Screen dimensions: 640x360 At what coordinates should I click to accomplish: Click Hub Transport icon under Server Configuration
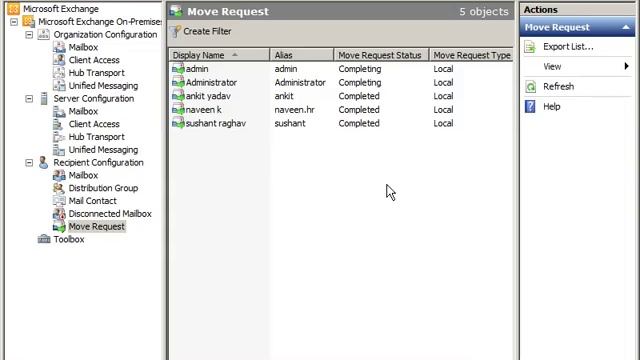pos(59,137)
